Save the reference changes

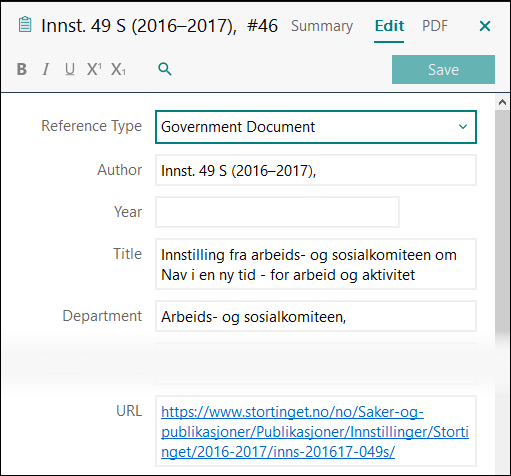443,70
